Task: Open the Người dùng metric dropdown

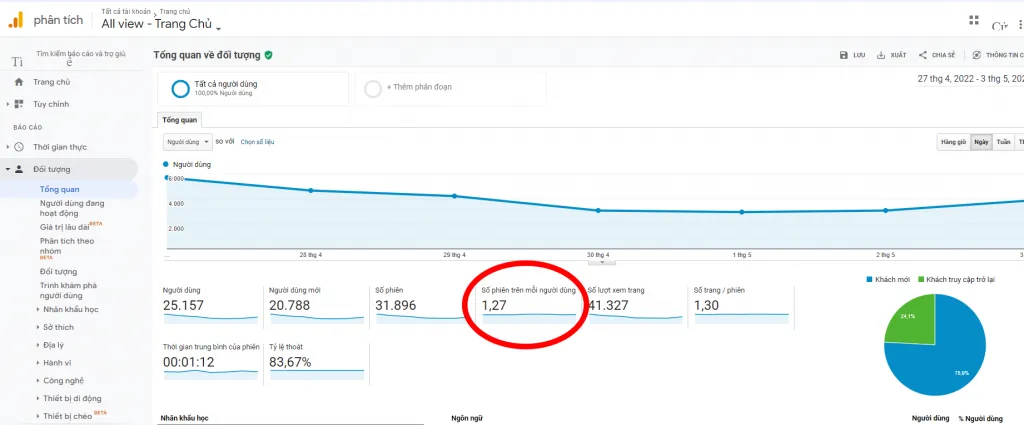Action: tap(188, 142)
